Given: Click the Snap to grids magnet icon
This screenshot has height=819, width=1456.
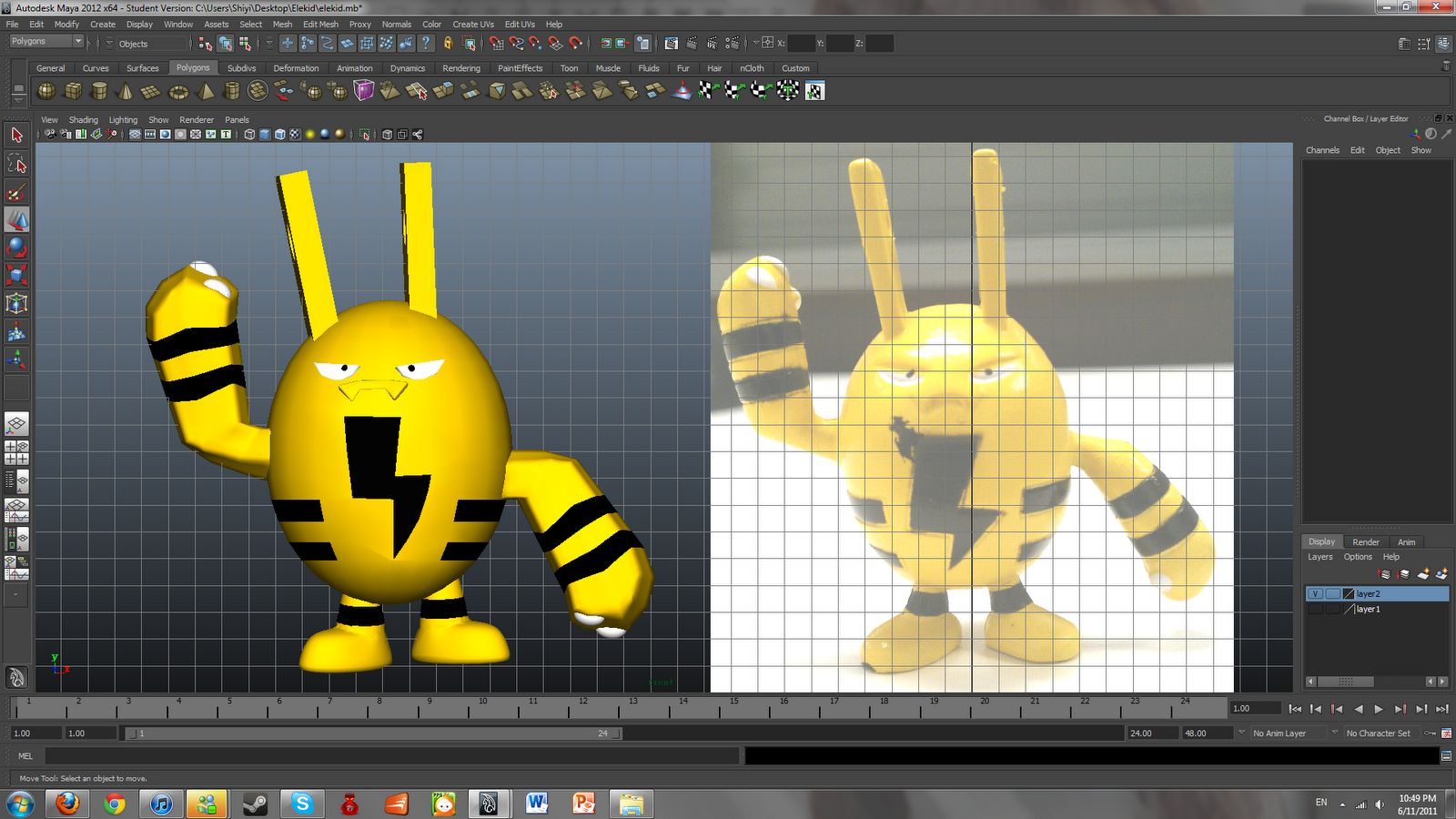Looking at the screenshot, I should [496, 43].
